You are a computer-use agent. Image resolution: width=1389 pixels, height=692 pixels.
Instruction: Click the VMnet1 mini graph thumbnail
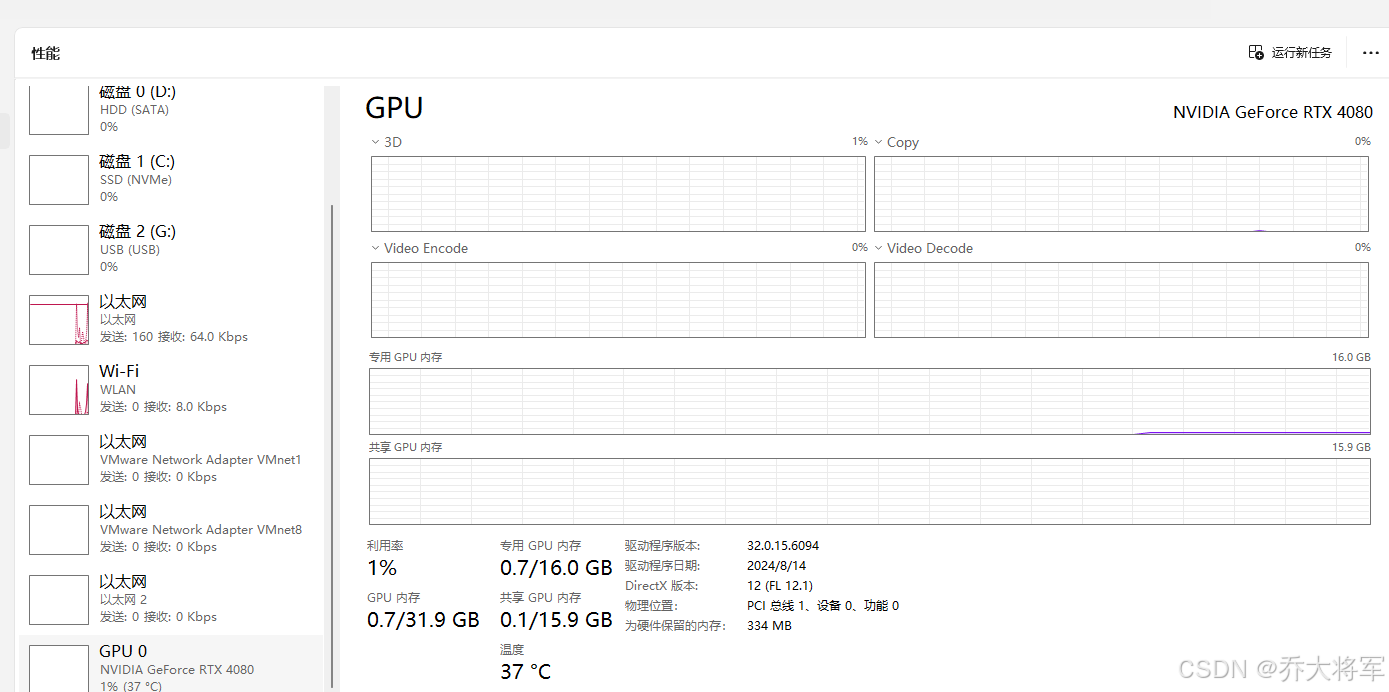[59, 460]
